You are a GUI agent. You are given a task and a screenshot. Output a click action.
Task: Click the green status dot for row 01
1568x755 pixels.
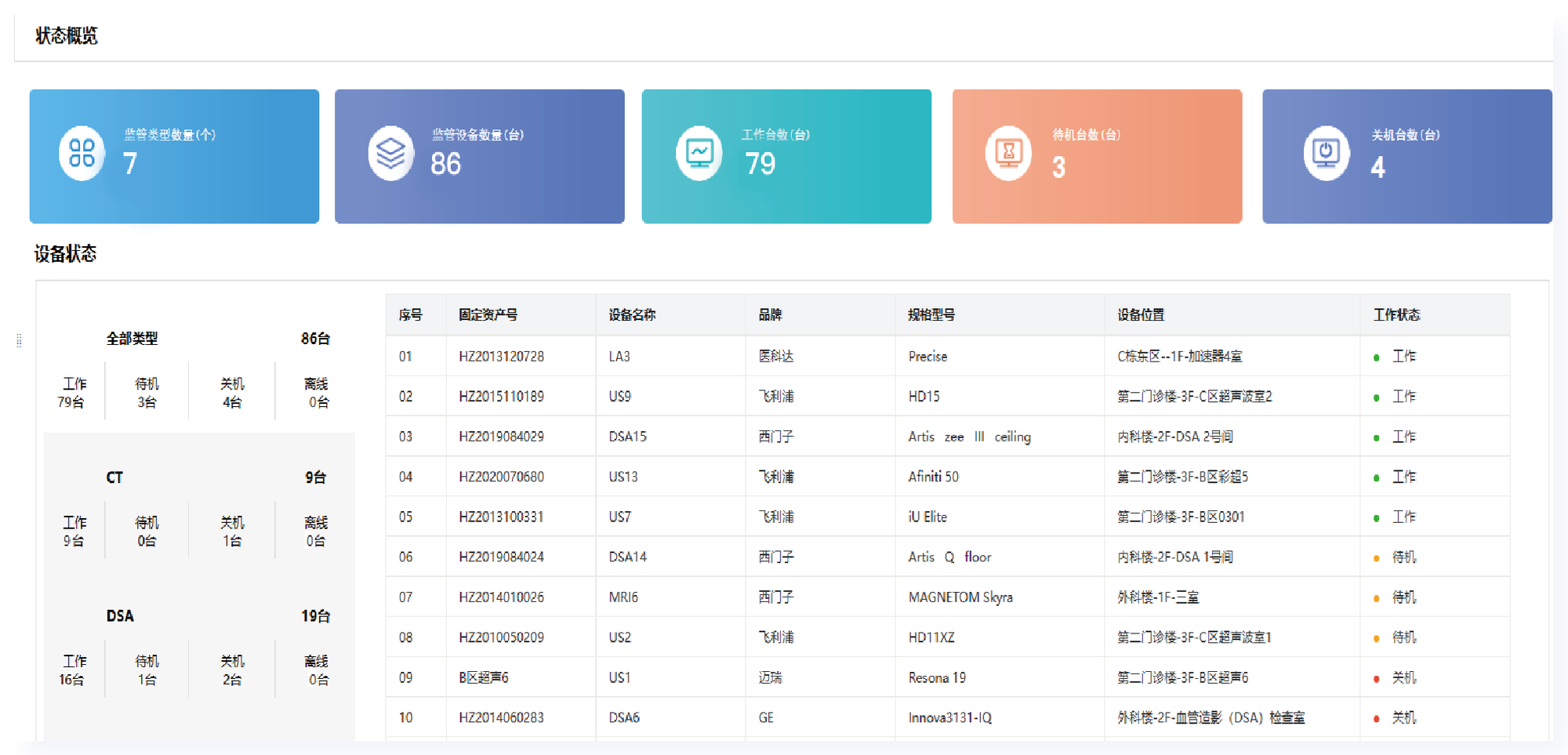1377,358
